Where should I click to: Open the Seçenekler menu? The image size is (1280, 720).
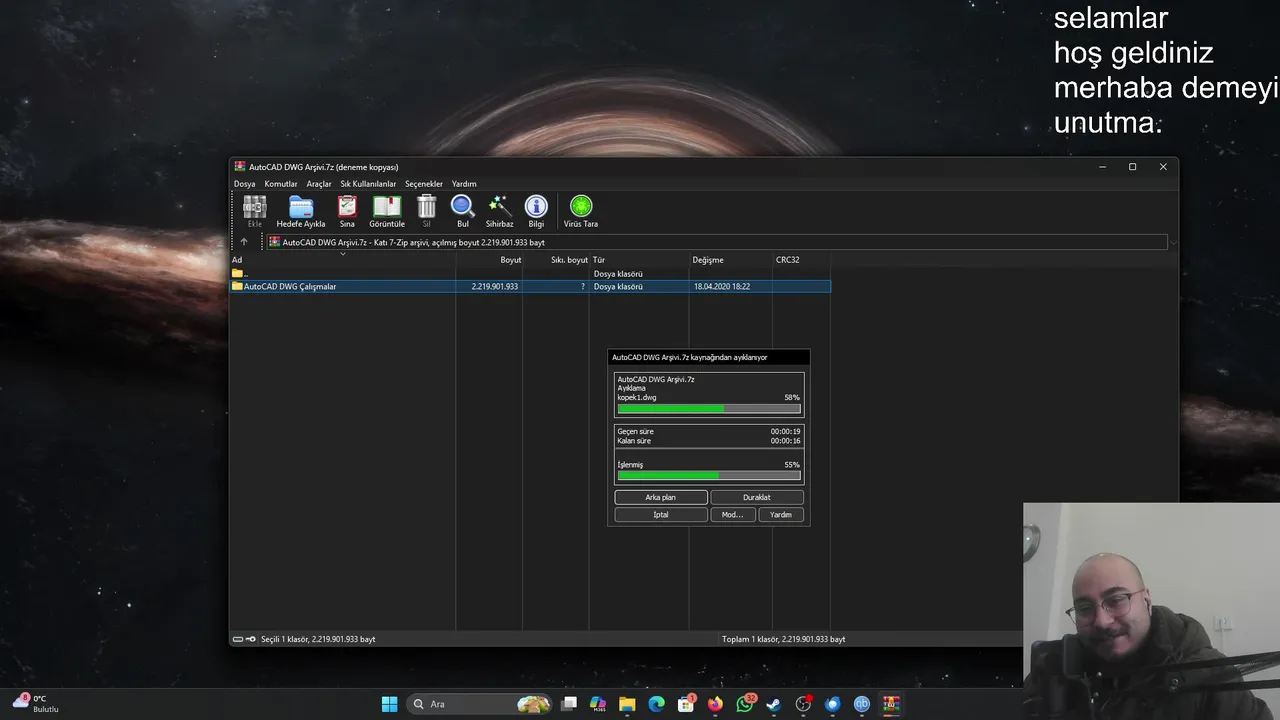[424, 184]
